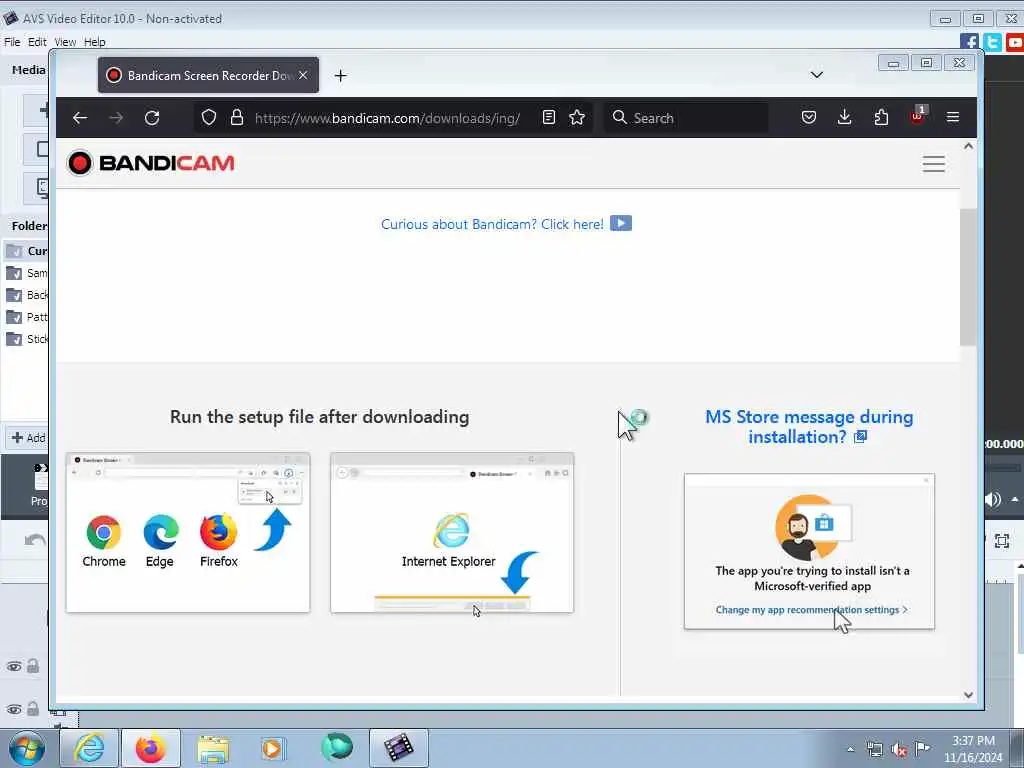The width and height of the screenshot is (1024, 768).
Task: Click the bandicam.com URL address bar
Action: coord(387,118)
